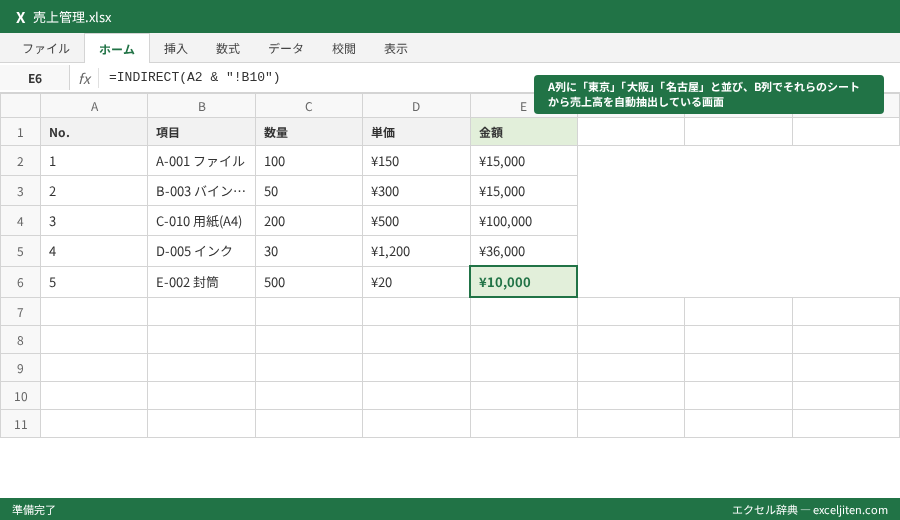Select the ホーム tab
Image resolution: width=900 pixels, height=520 pixels.
pos(117,49)
